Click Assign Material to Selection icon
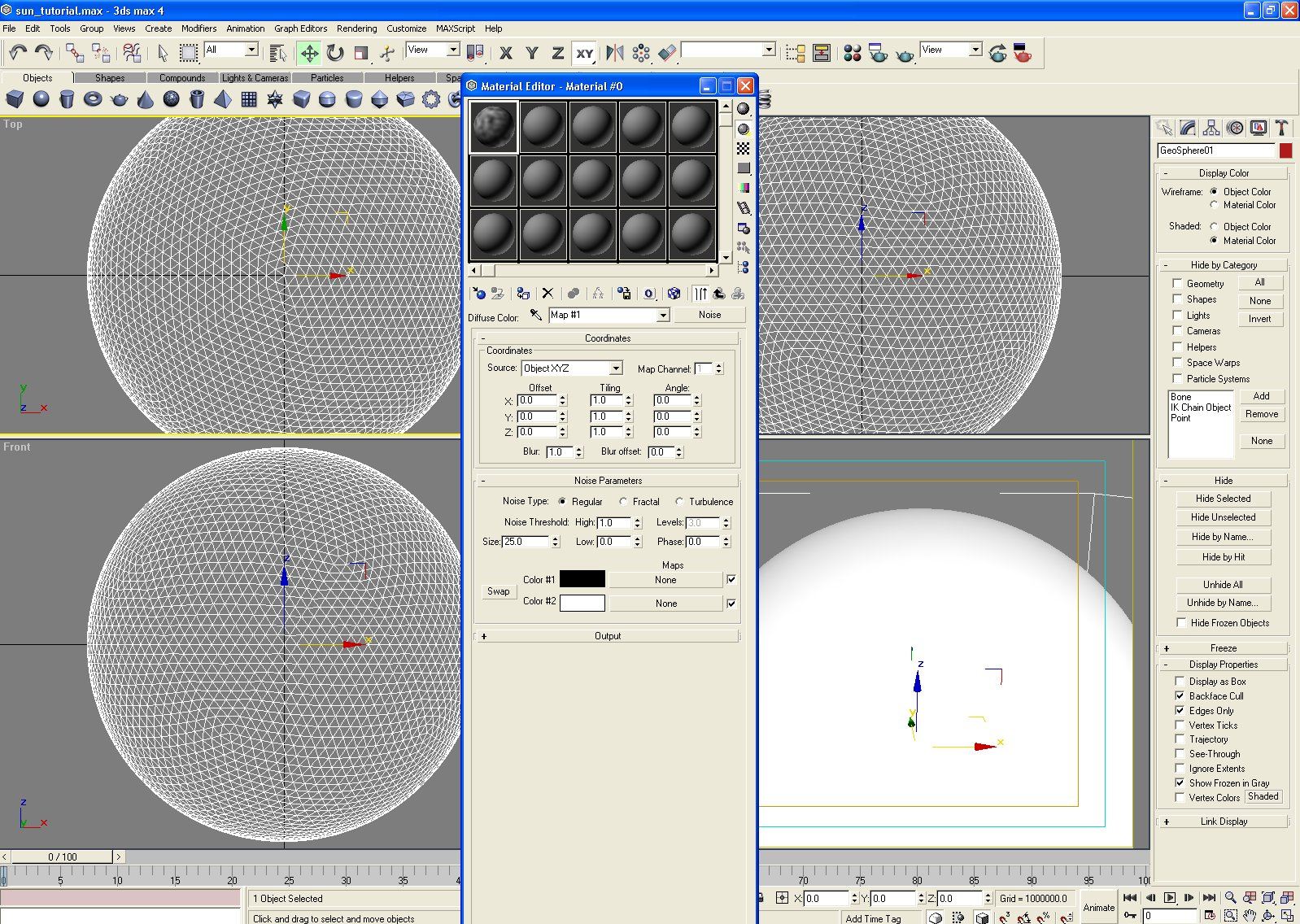This screenshot has height=924, width=1300. [522, 294]
